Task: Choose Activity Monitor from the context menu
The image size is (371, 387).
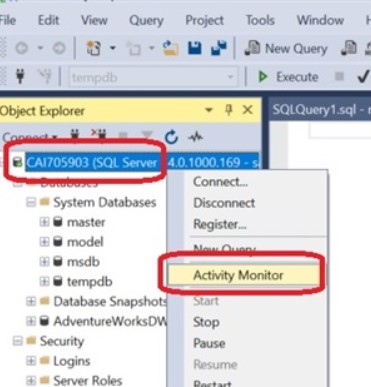Action: point(243,275)
